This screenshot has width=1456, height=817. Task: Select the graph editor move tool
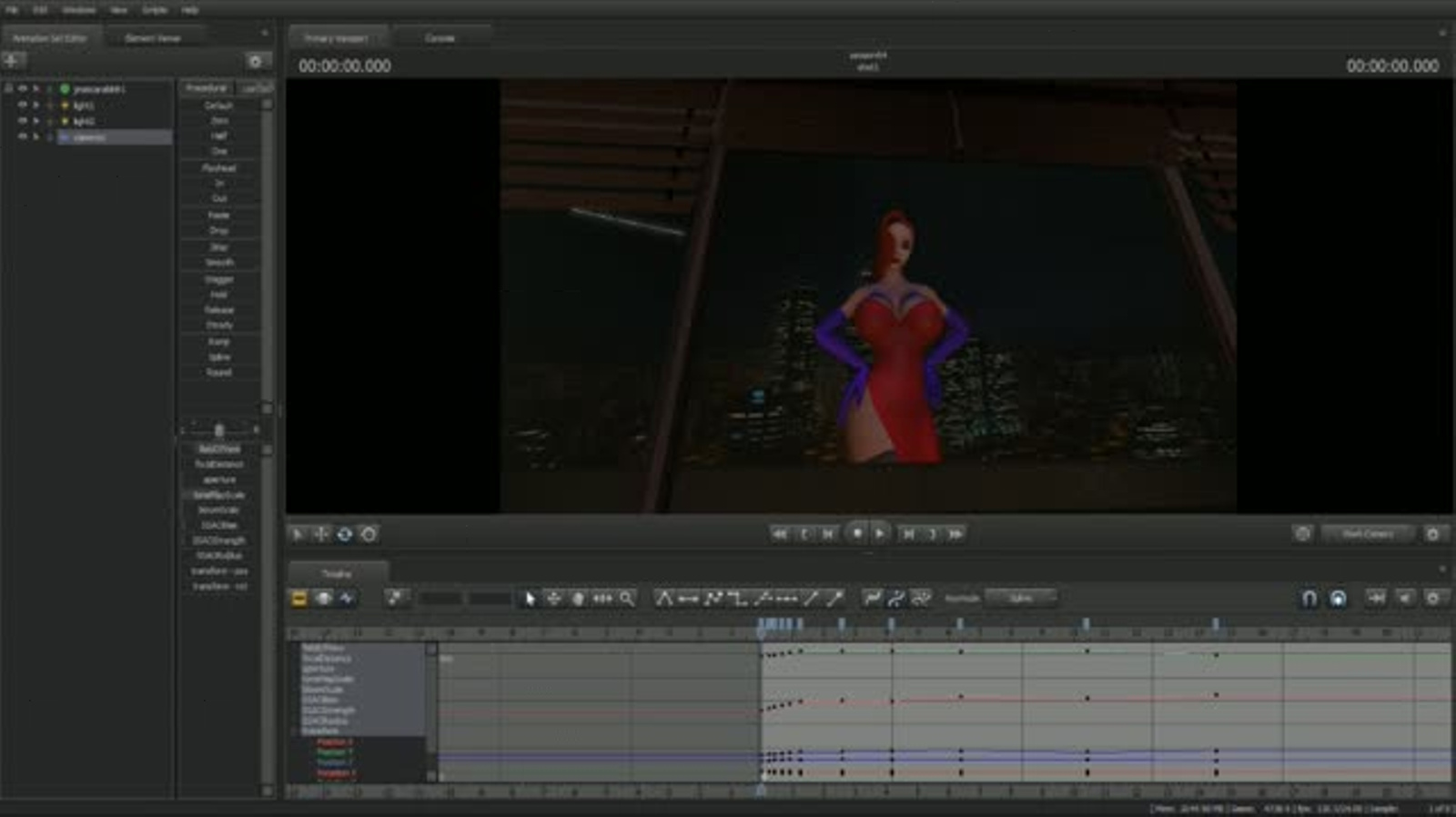click(554, 598)
